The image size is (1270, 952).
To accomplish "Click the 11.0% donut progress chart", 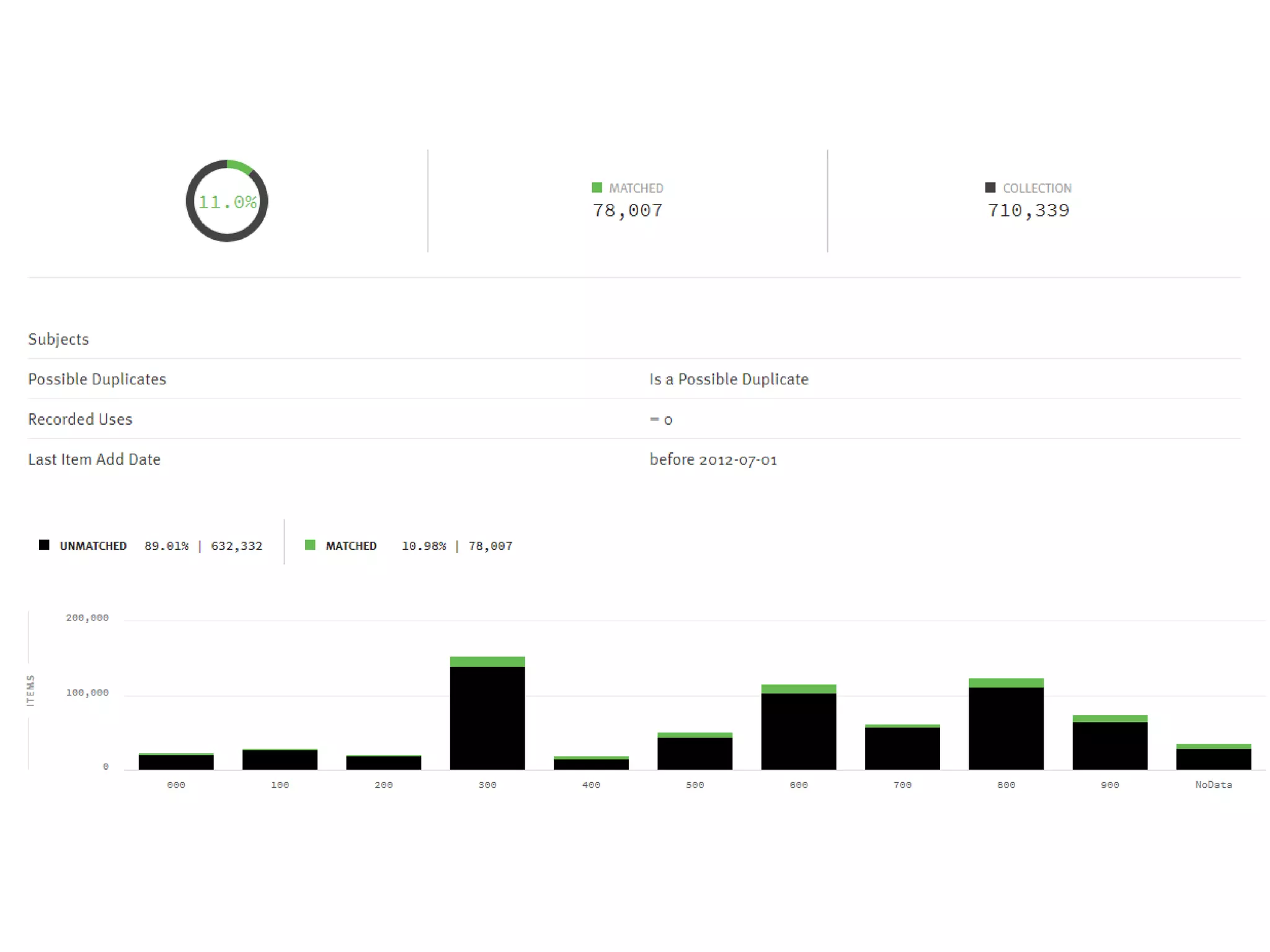I will click(x=227, y=201).
